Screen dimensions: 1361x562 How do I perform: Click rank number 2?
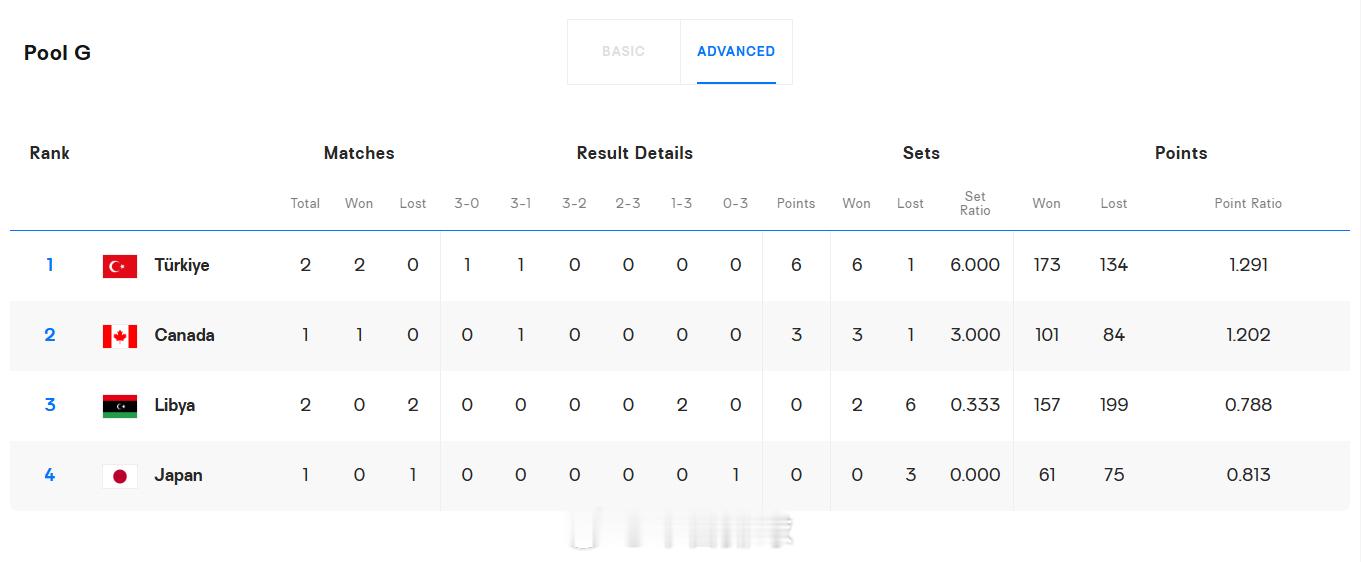(x=50, y=335)
